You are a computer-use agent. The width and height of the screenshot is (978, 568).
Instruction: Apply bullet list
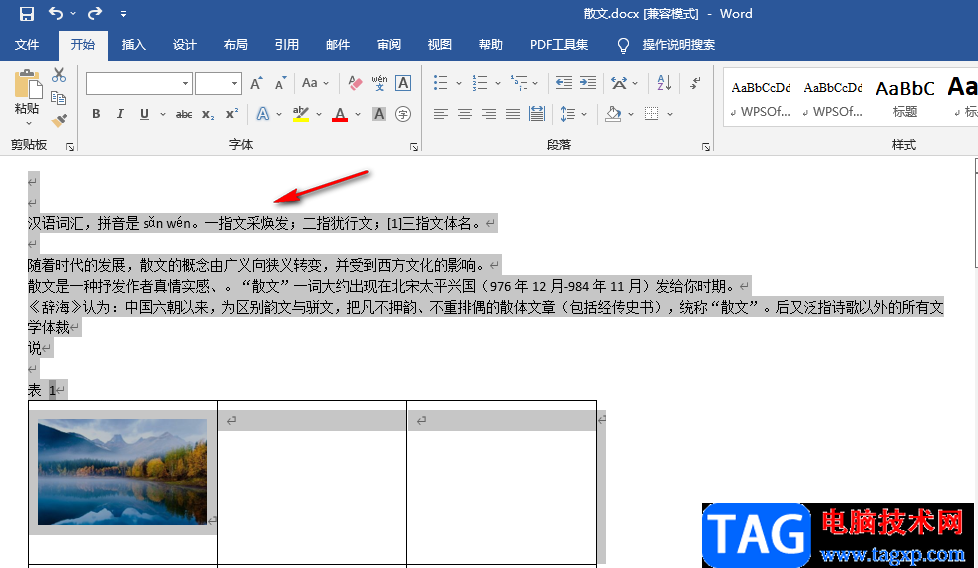coord(440,83)
